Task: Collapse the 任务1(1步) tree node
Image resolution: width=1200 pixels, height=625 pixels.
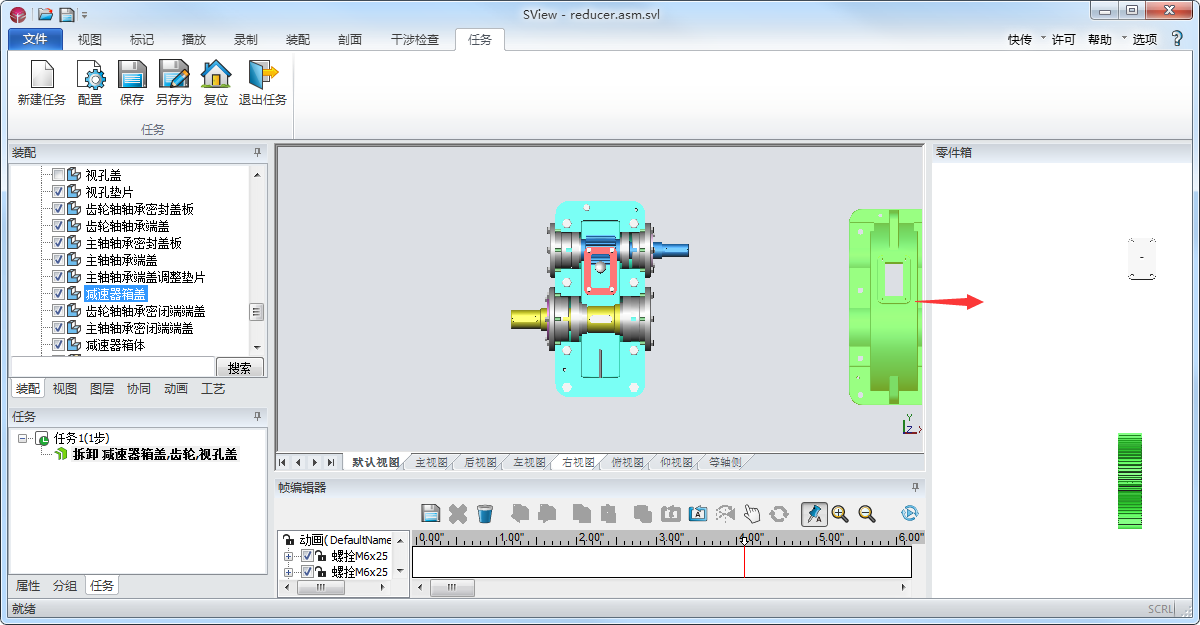Action: point(22,438)
